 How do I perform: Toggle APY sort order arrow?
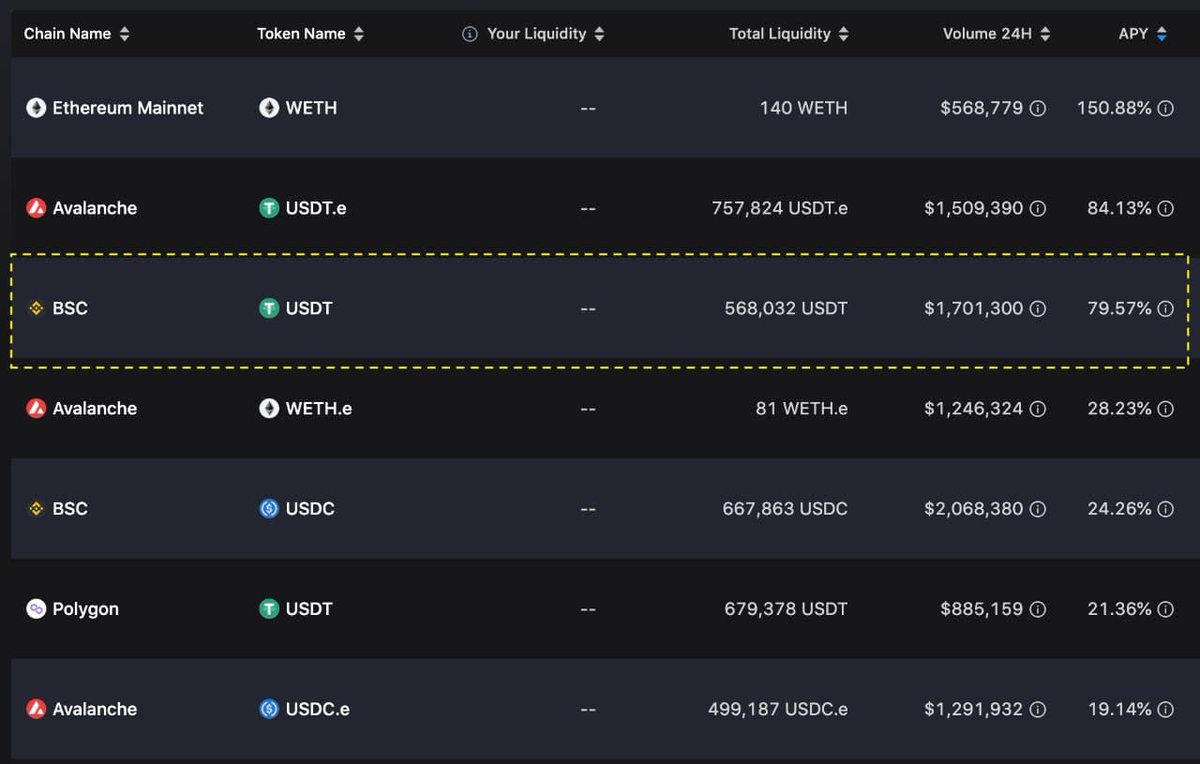coord(1161,34)
